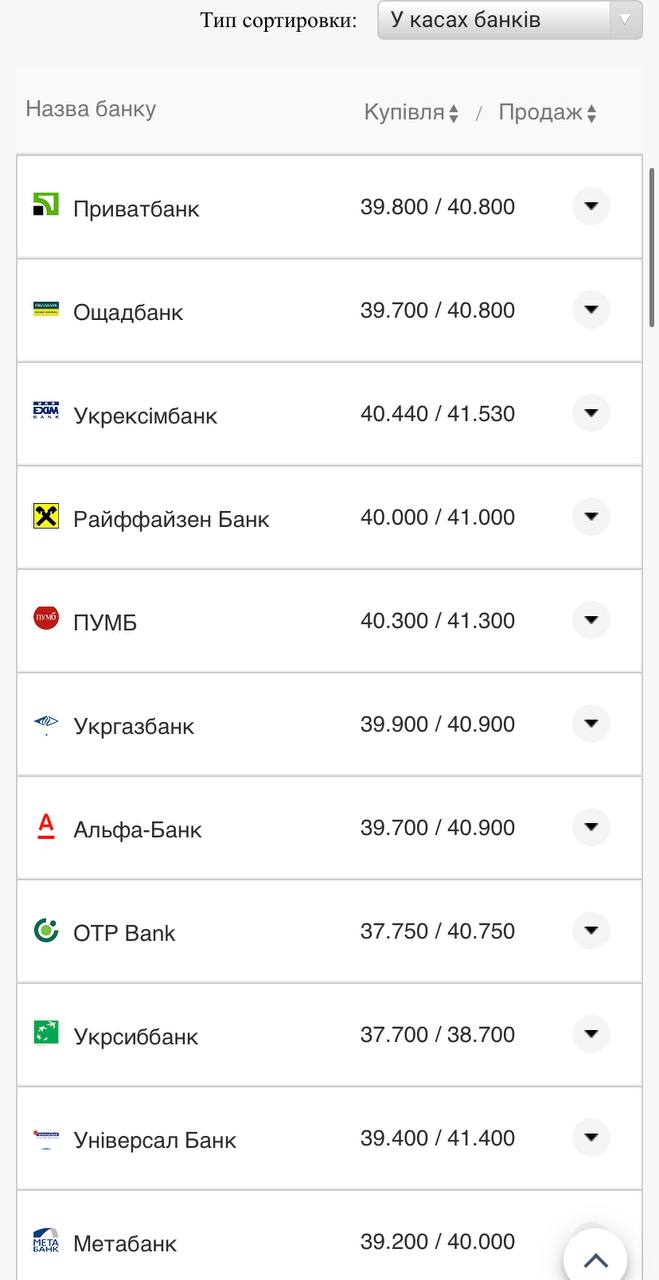This screenshot has width=659, height=1280.
Task: Click the Ощадбанк logo icon
Action: [46, 309]
